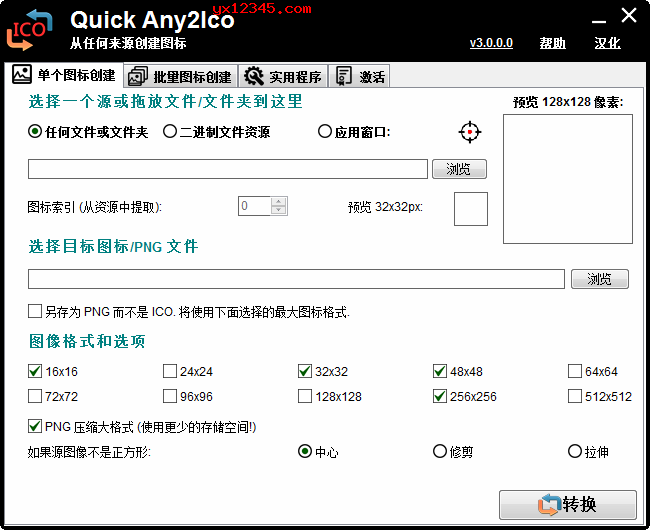Go to the 激活 tab
The width and height of the screenshot is (650, 530).
click(359, 77)
